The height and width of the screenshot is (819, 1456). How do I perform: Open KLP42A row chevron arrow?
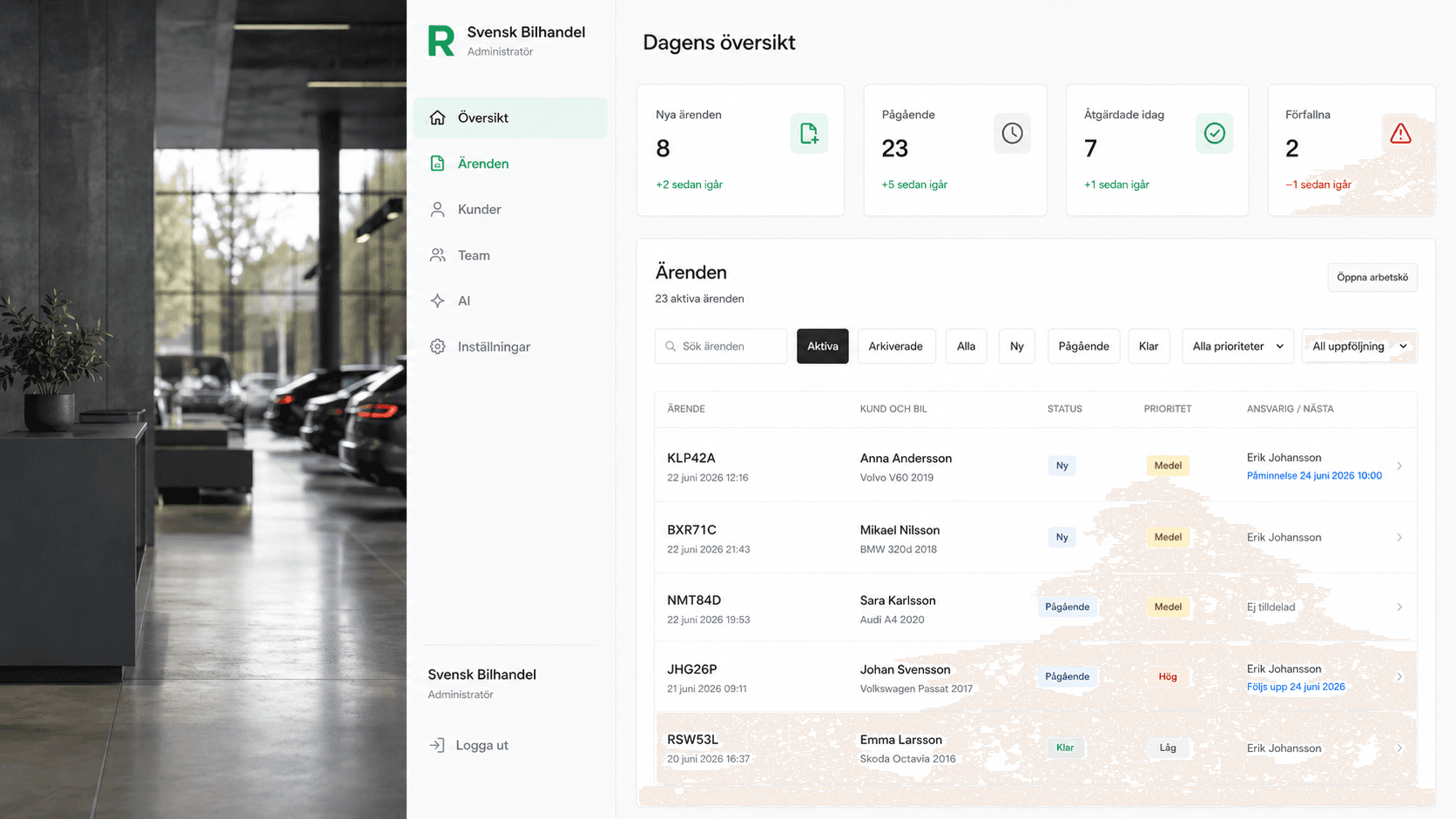(1399, 466)
